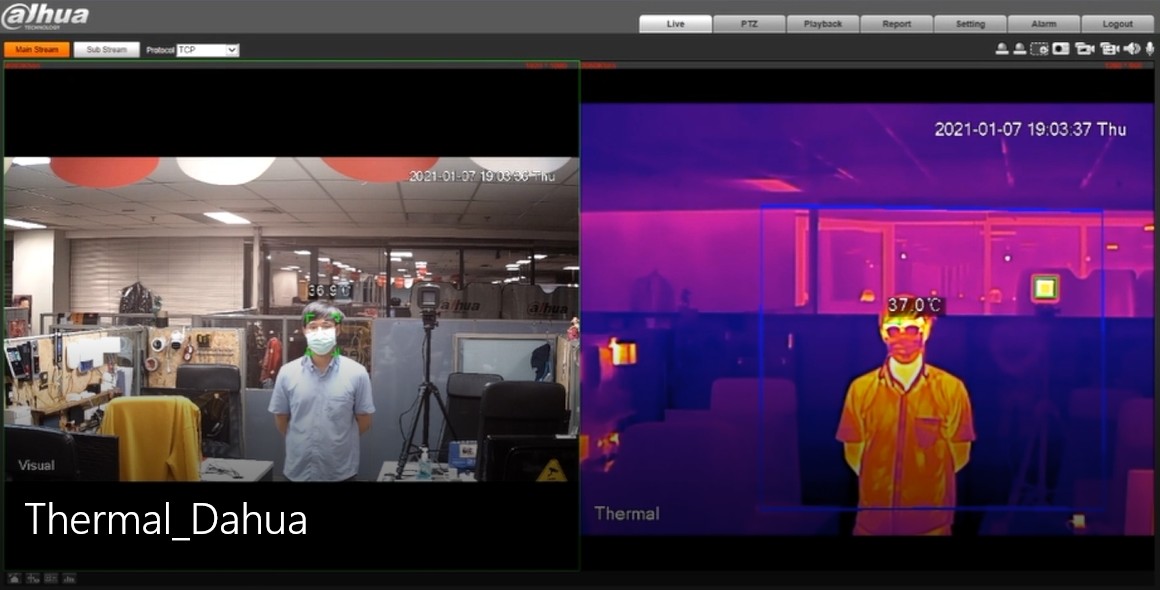Click the thermal timestamp 2021-01-07 19:03:37 Thu
Screen dimensions: 1160x590
[1030, 129]
